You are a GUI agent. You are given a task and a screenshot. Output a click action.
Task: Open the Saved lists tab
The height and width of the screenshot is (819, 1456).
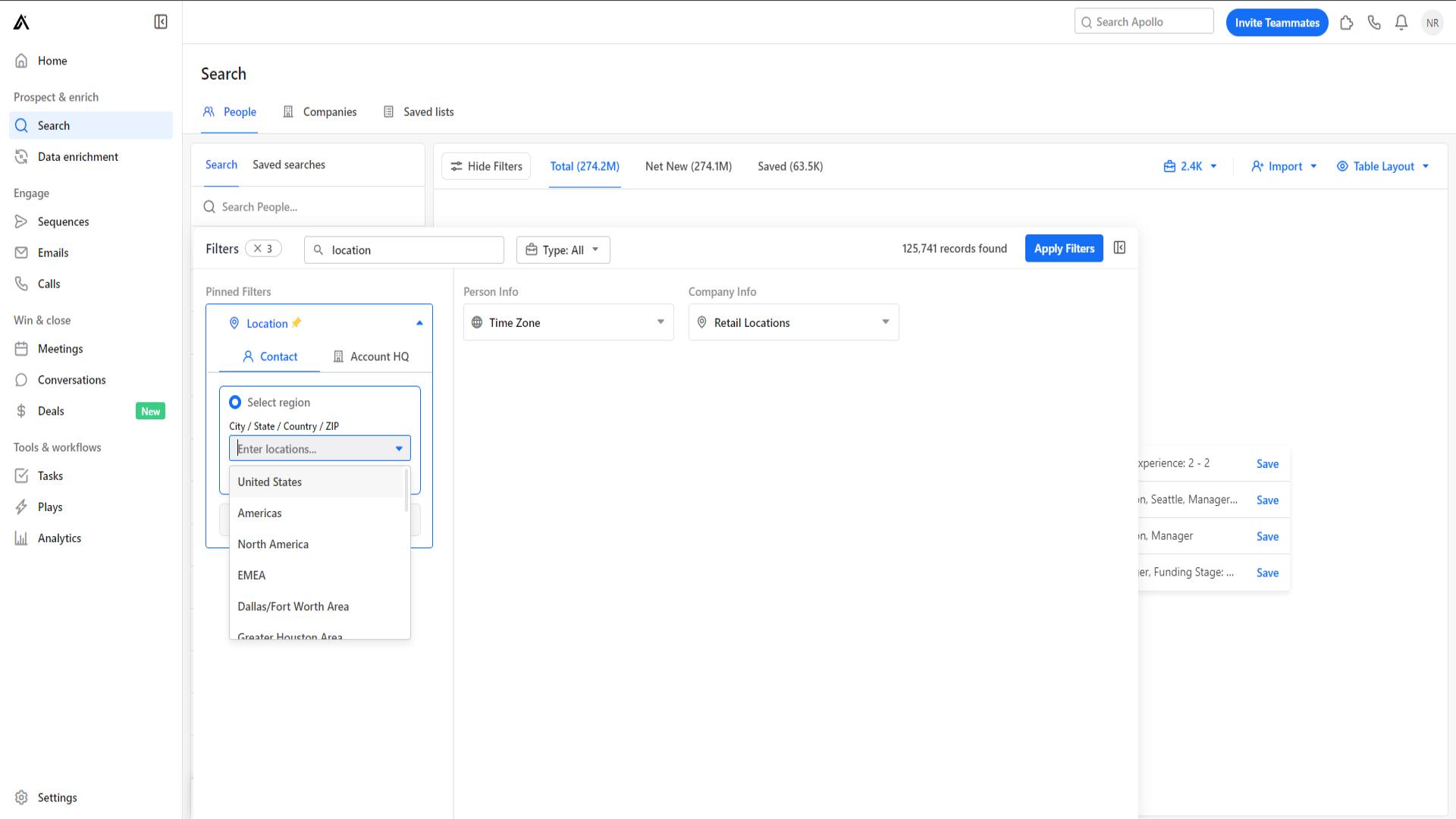click(428, 111)
